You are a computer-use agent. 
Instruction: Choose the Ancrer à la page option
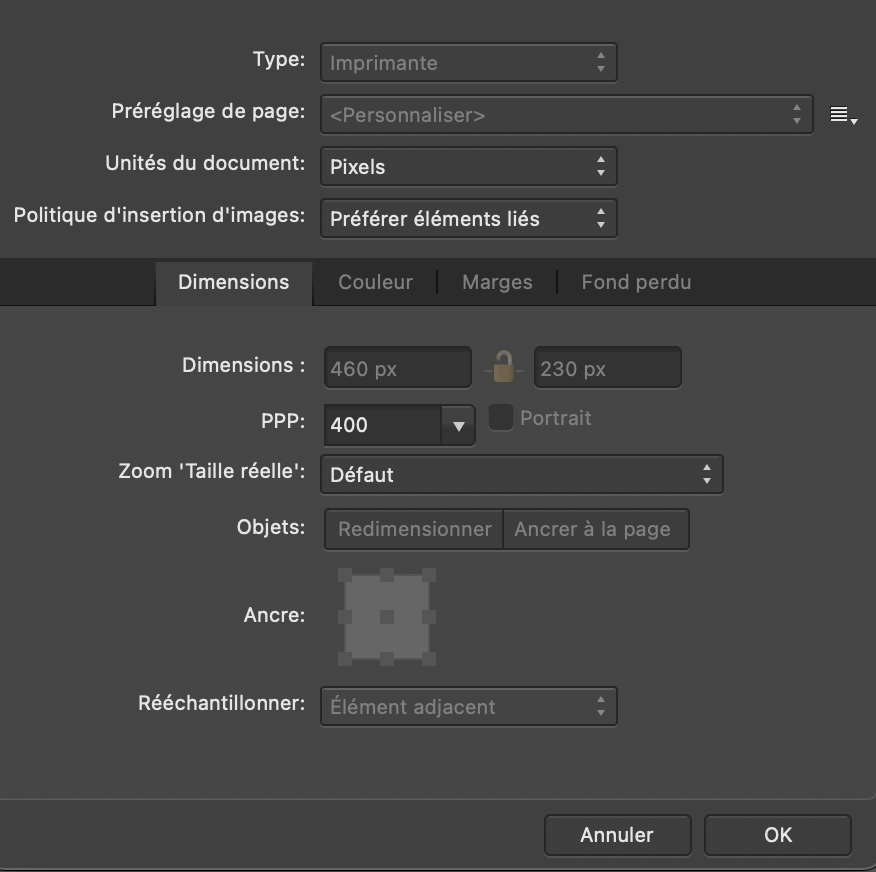point(596,529)
